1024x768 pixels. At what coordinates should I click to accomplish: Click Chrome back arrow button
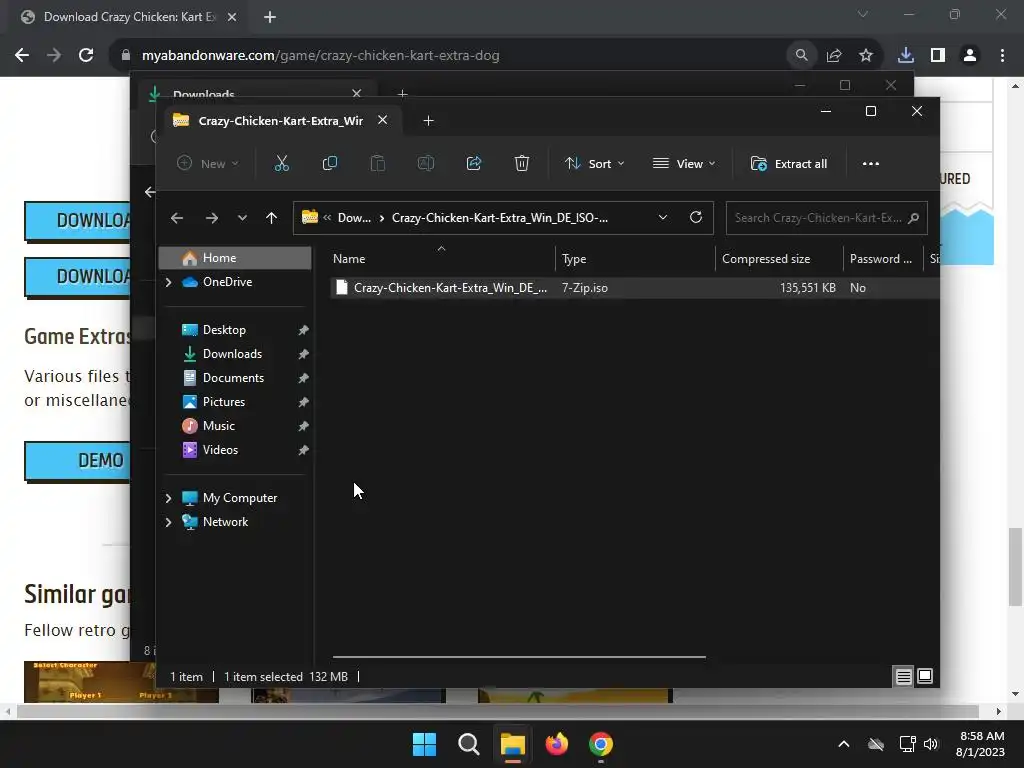click(22, 56)
